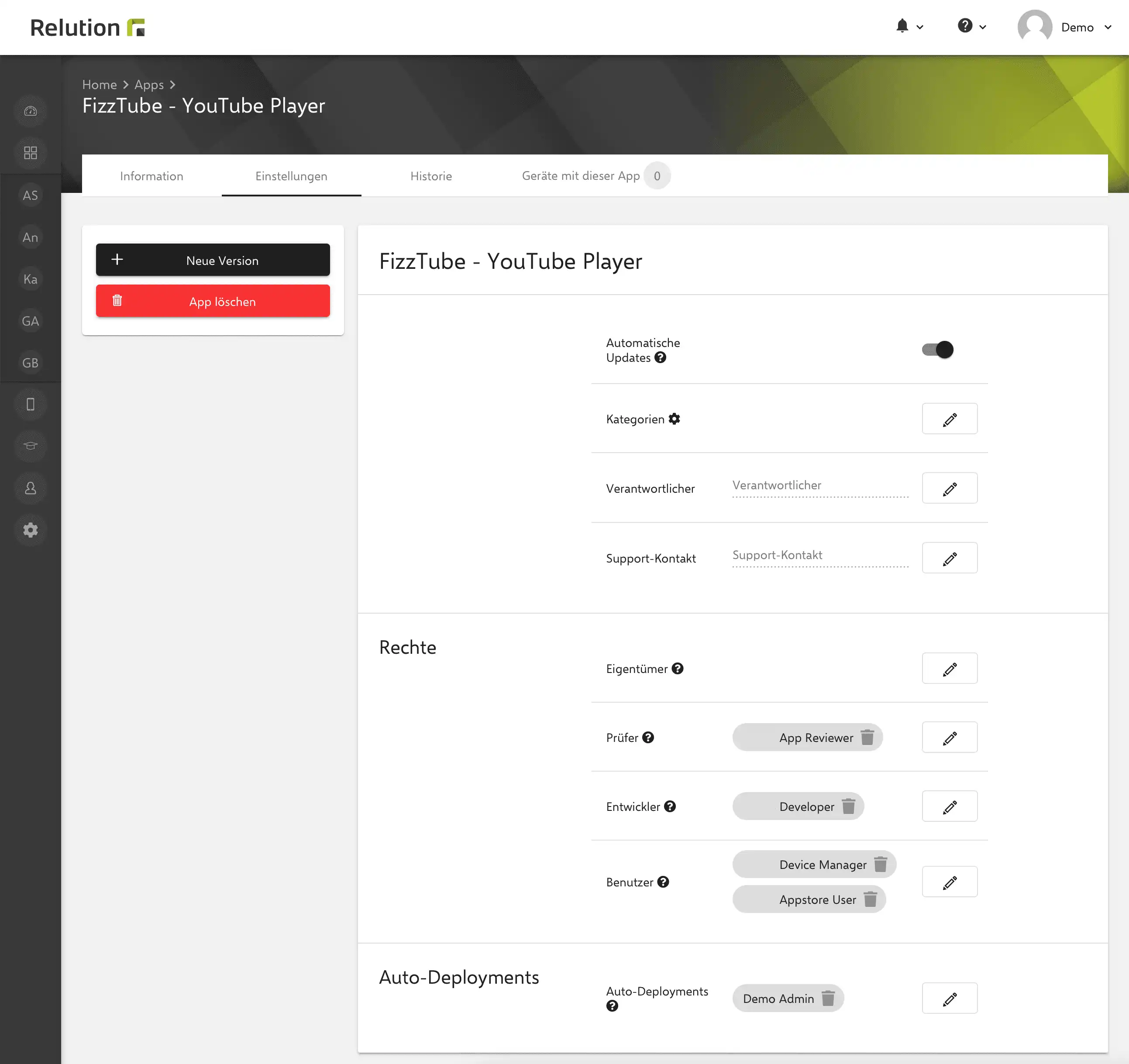Select the GB sidebar entry
Screen dimensions: 1129x1064
(31, 363)
